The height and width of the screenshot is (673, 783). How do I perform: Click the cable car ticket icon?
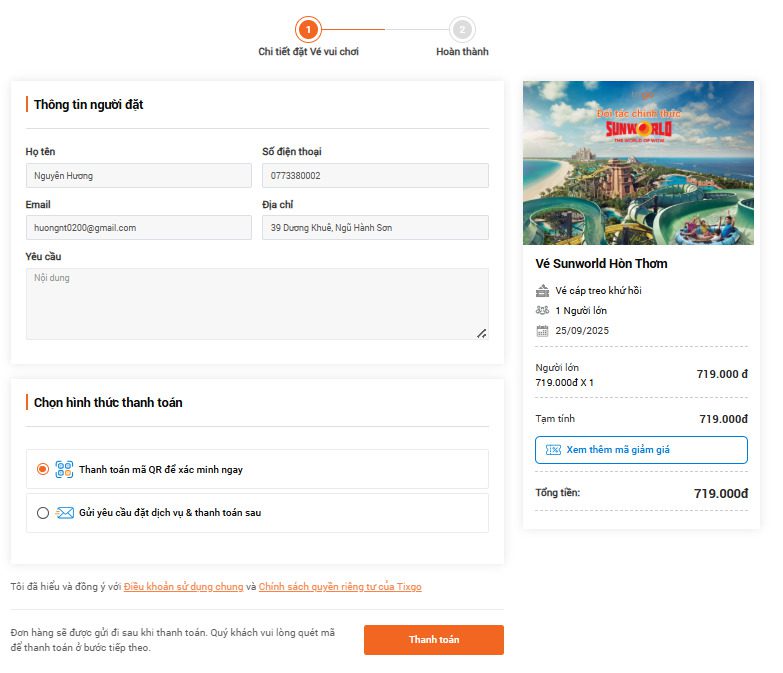542,291
